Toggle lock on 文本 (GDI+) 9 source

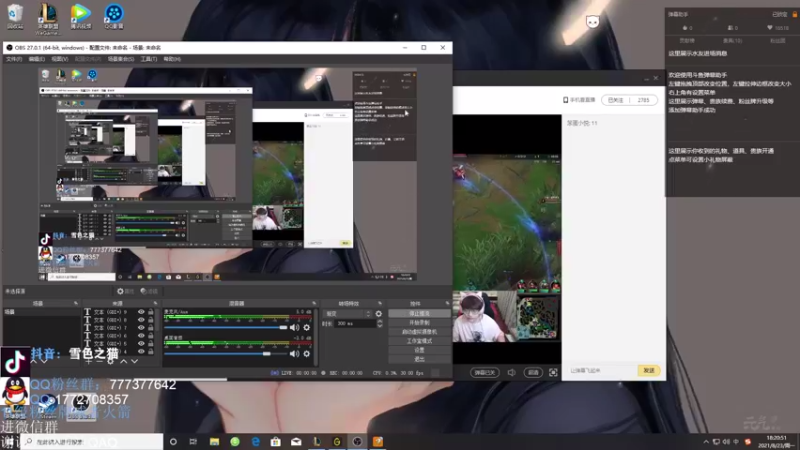[x=151, y=312]
